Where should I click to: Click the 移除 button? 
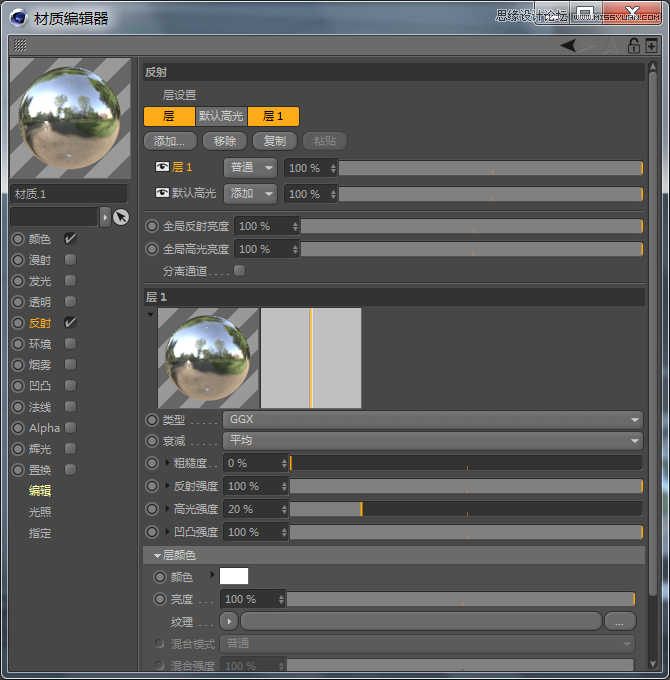click(225, 141)
